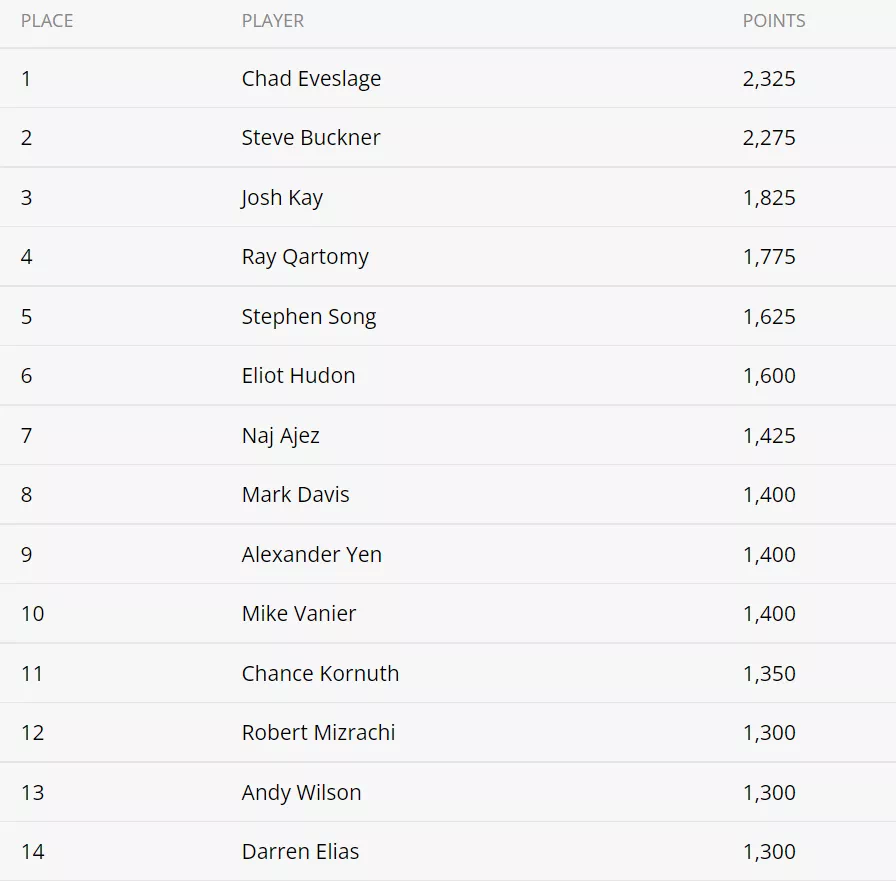This screenshot has width=896, height=881.
Task: Open Josh Kay's player entry
Action: pos(282,198)
